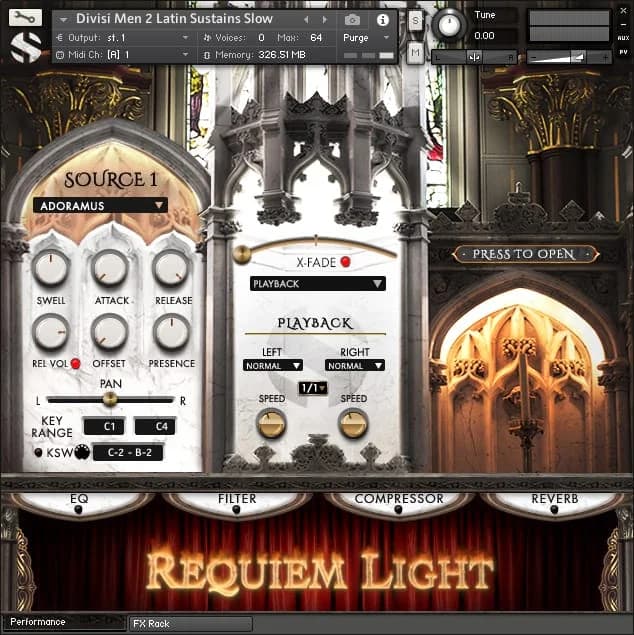
Task: Turn the right SPEED gold knob
Action: tap(353, 424)
